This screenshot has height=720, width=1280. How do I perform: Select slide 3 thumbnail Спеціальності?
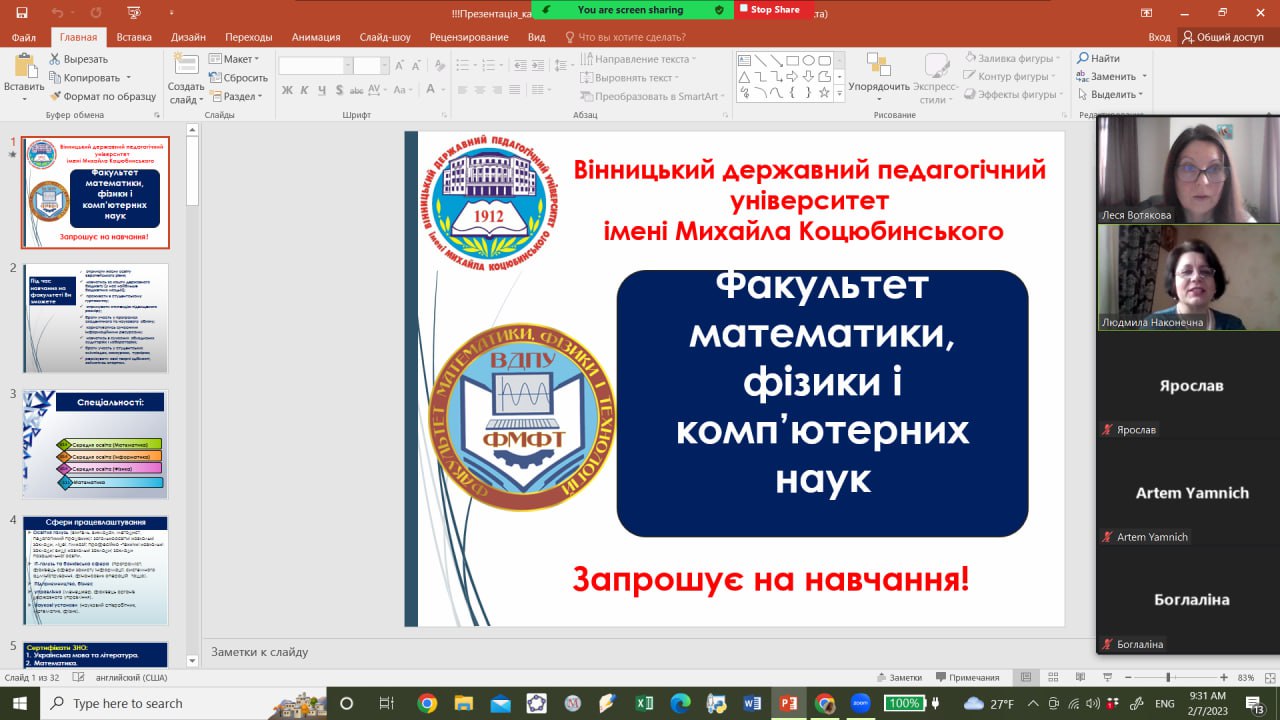[x=95, y=444]
